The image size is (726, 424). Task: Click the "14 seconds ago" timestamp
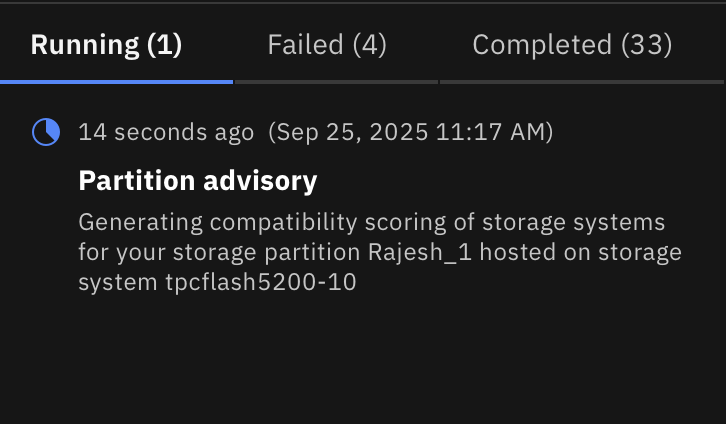point(166,132)
